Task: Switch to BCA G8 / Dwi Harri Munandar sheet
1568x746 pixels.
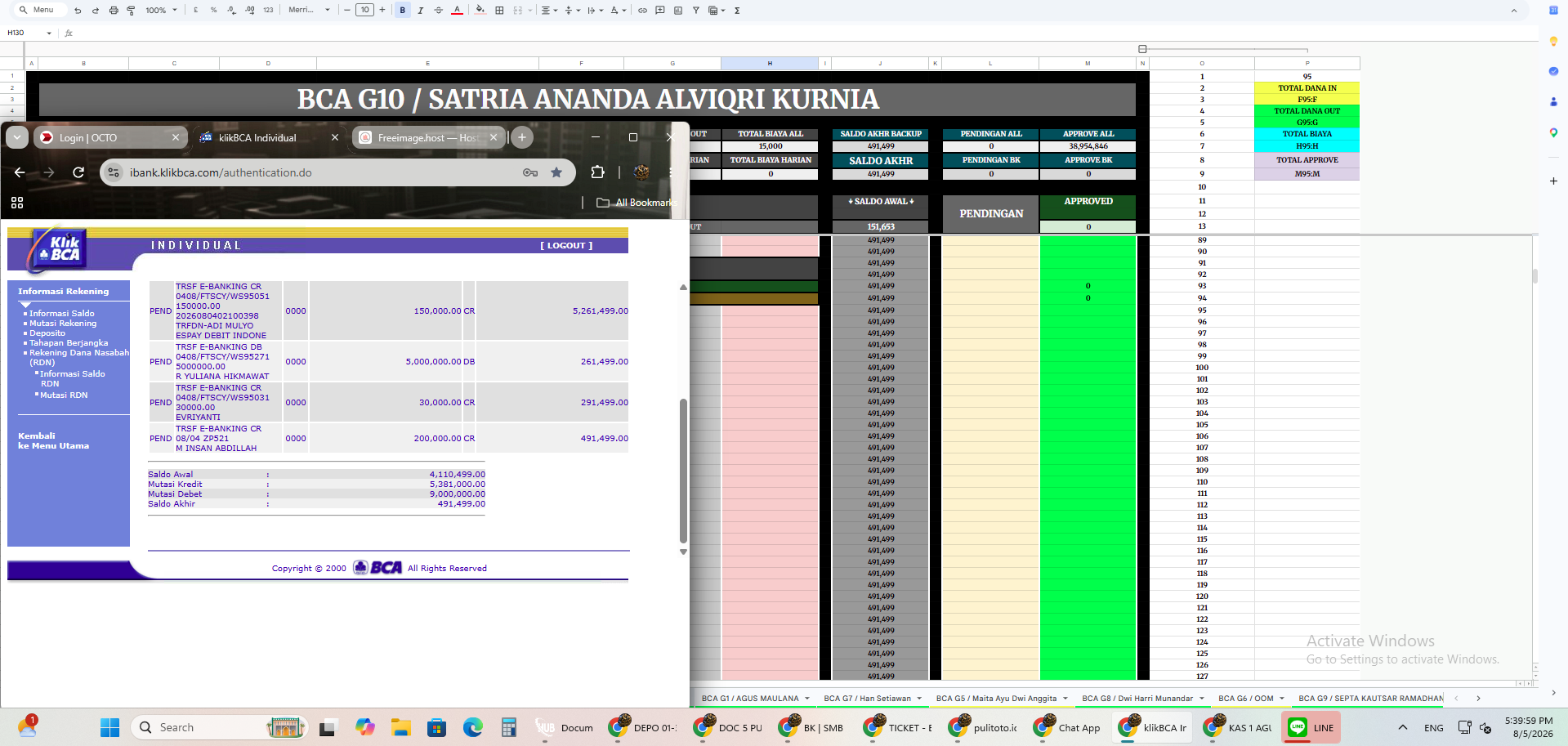Action: click(1142, 699)
